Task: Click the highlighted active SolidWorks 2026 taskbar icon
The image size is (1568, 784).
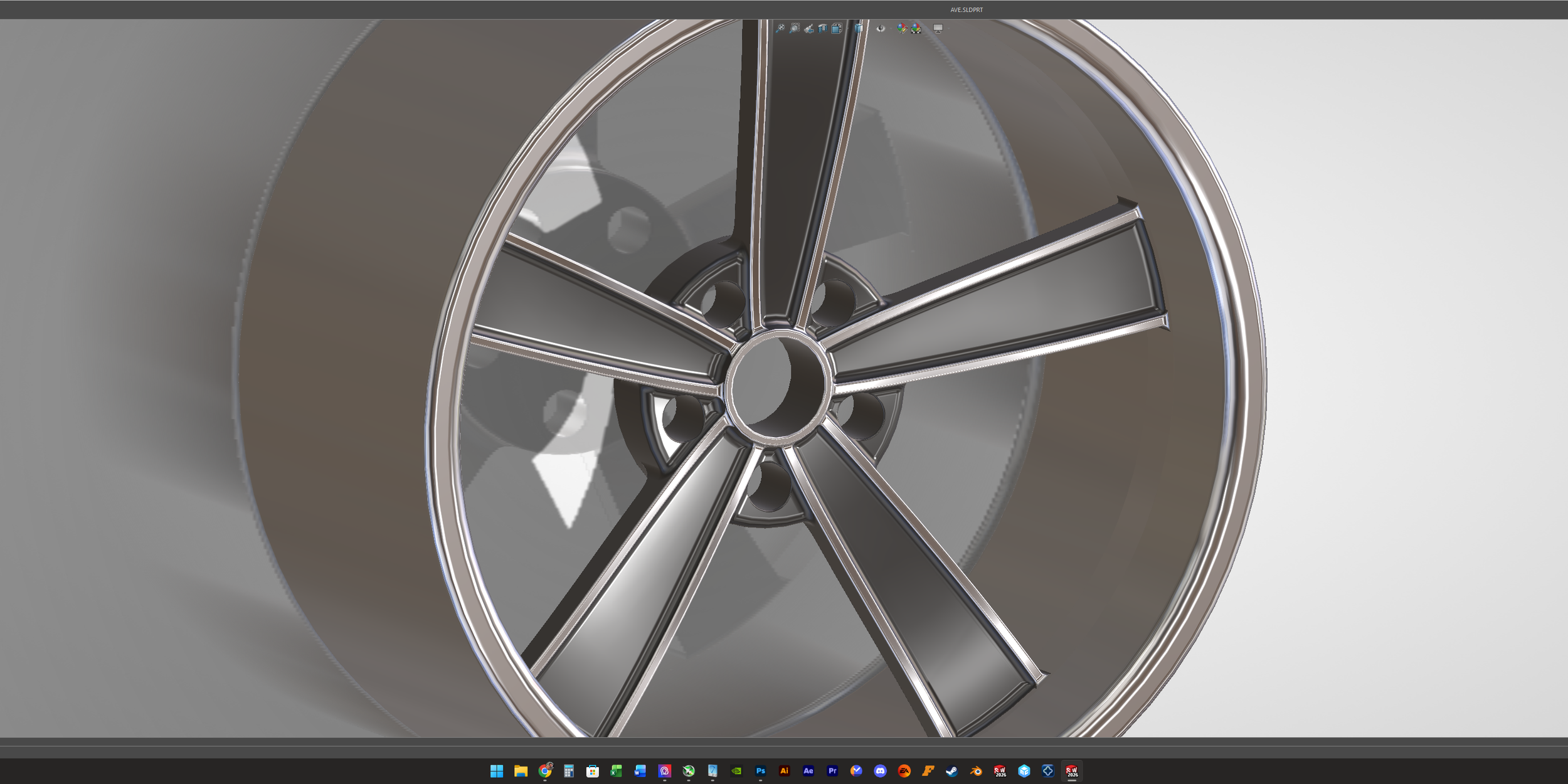Action: (x=1072, y=771)
